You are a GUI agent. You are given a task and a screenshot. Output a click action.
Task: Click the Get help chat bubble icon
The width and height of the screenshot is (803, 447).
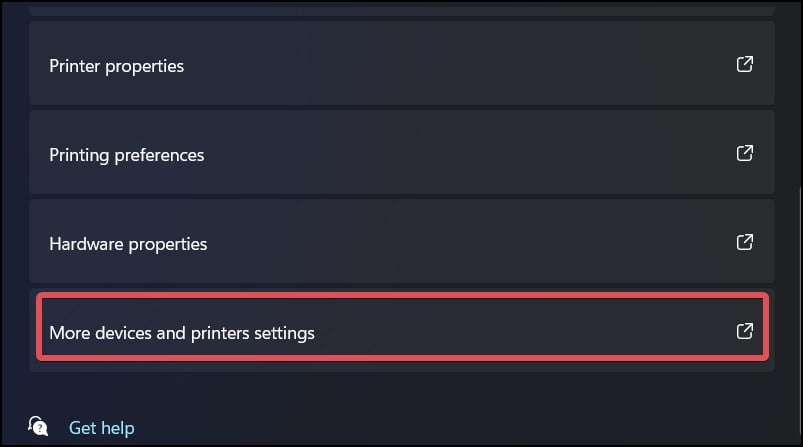pos(38,426)
